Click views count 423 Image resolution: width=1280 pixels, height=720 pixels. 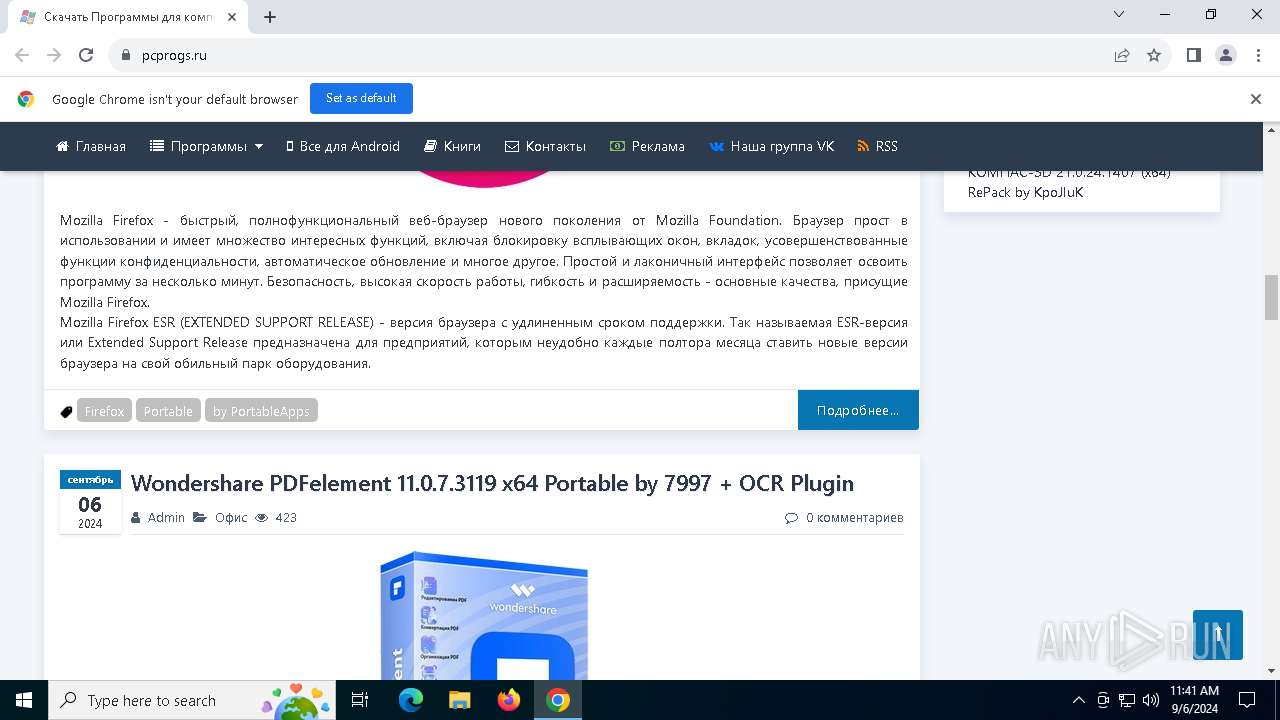[x=276, y=517]
